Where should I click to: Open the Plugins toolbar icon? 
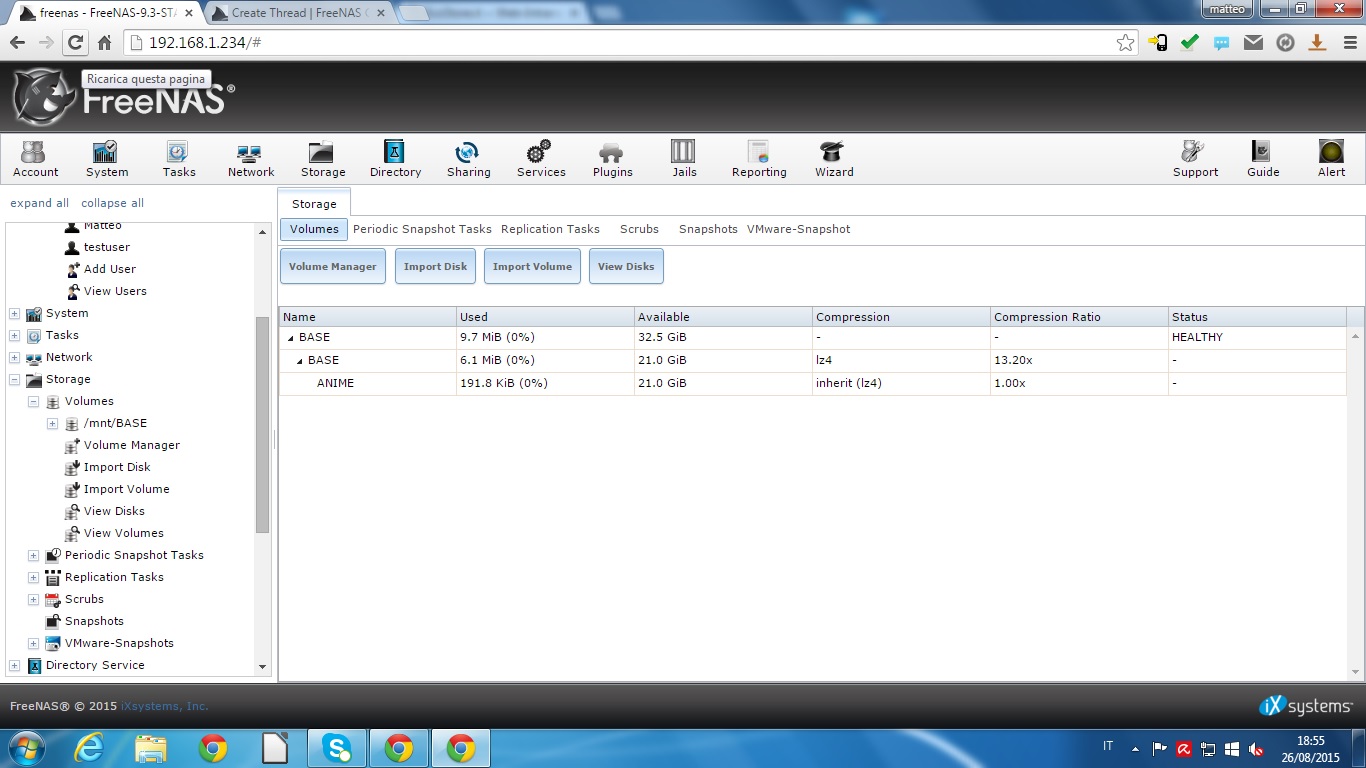coord(612,158)
